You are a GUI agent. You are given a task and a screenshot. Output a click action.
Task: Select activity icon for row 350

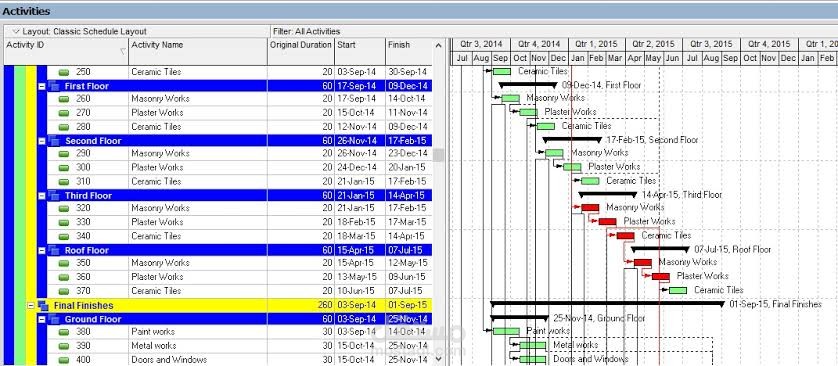[x=64, y=263]
